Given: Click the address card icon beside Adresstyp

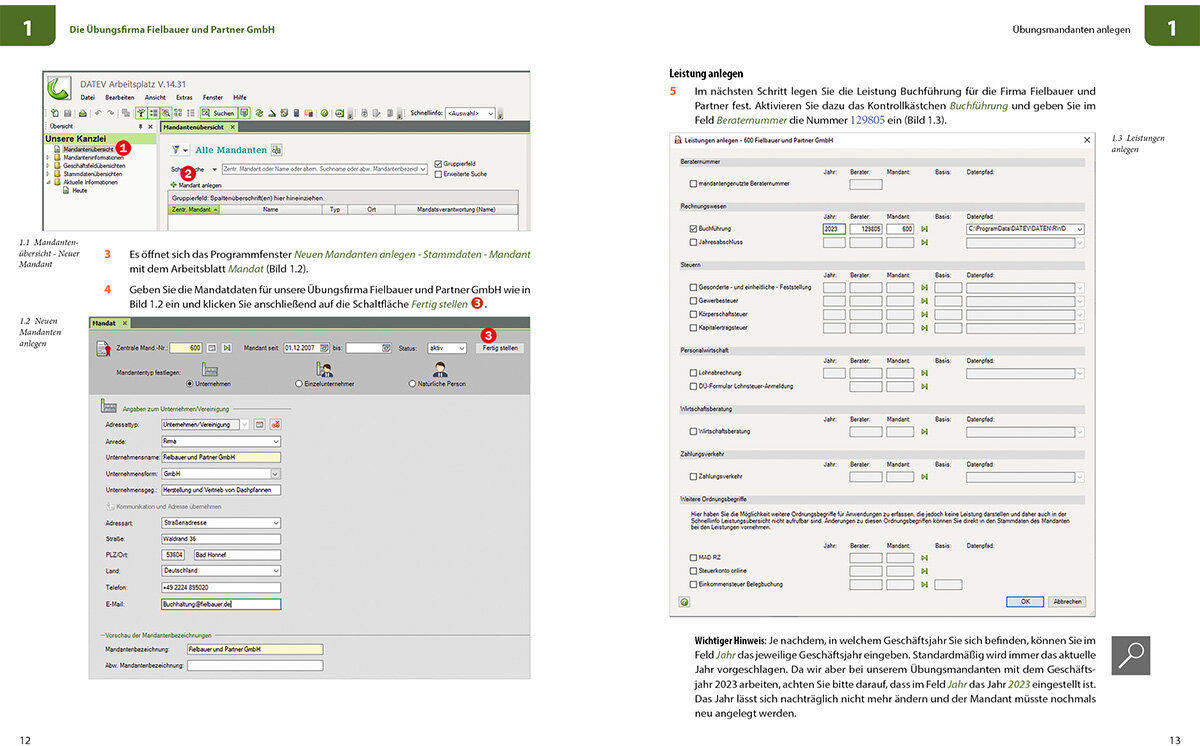Looking at the screenshot, I should [259, 424].
